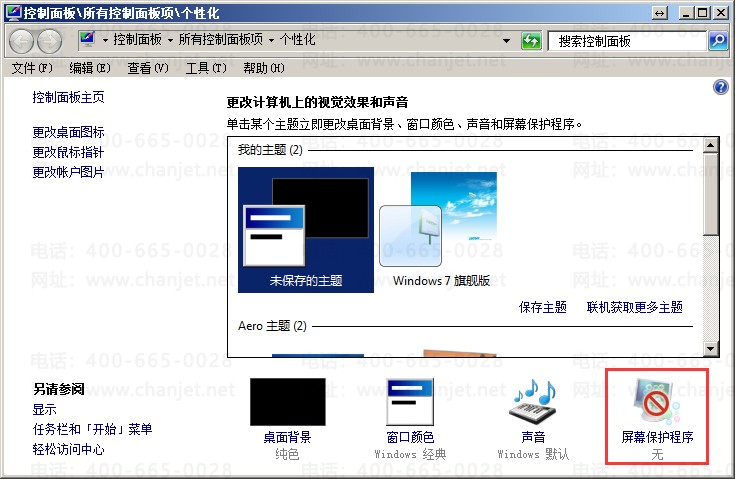Open the 查看(V) menu
The image size is (735, 479).
coord(147,68)
